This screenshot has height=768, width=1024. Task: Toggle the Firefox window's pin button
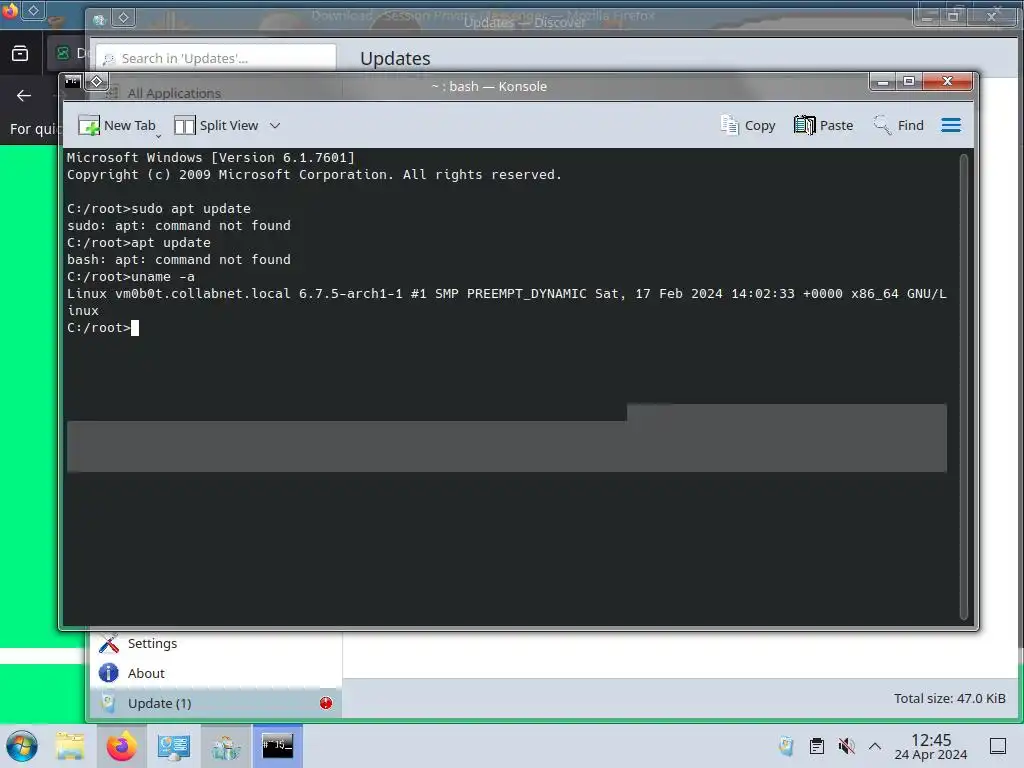33,10
